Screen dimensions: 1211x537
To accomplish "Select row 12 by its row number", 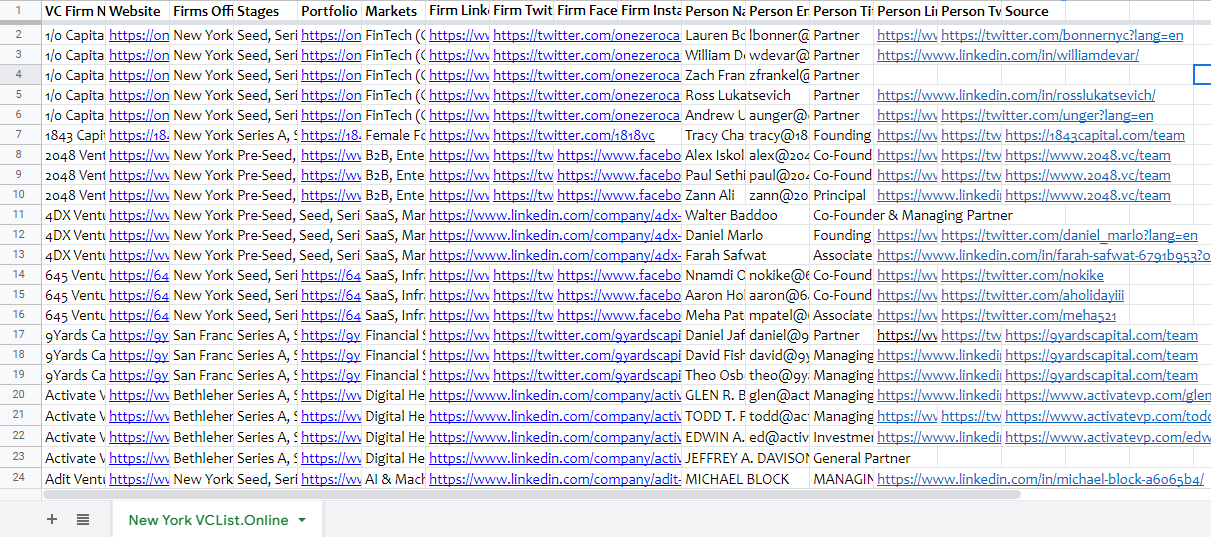I will coord(20,235).
